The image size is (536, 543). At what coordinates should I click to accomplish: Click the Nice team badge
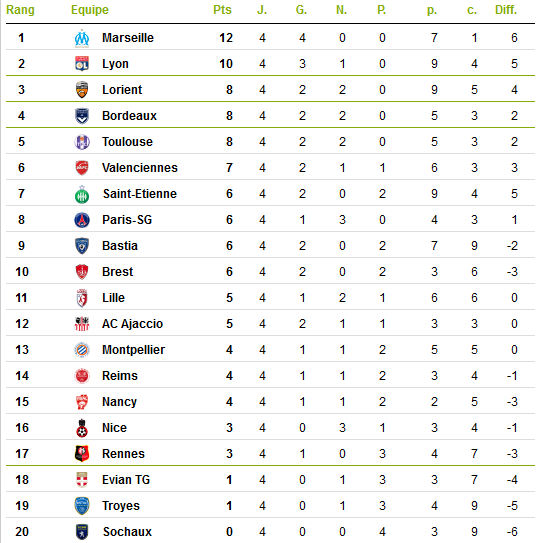pos(82,428)
